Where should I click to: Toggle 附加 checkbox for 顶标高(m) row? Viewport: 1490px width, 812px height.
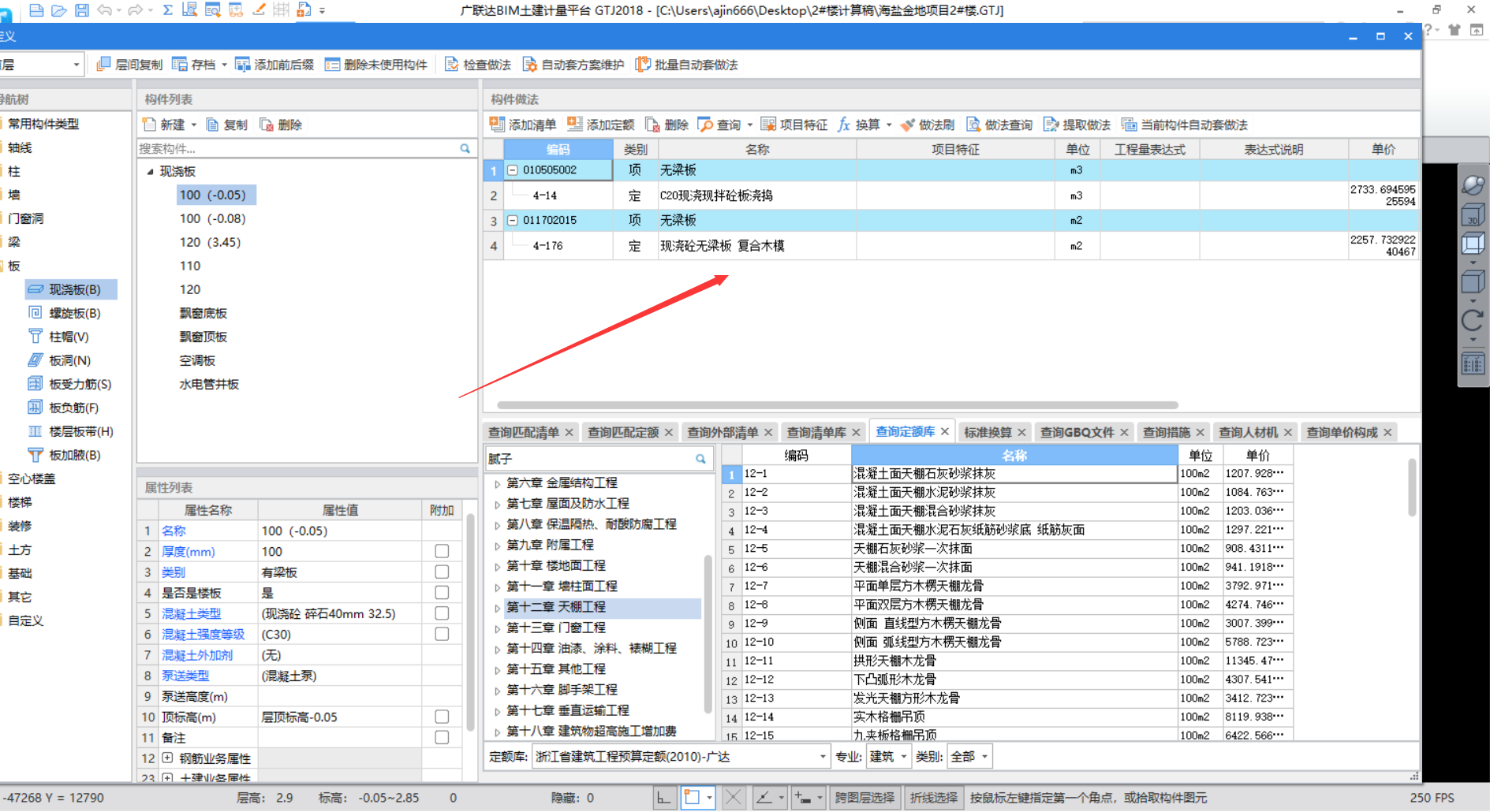coord(442,717)
